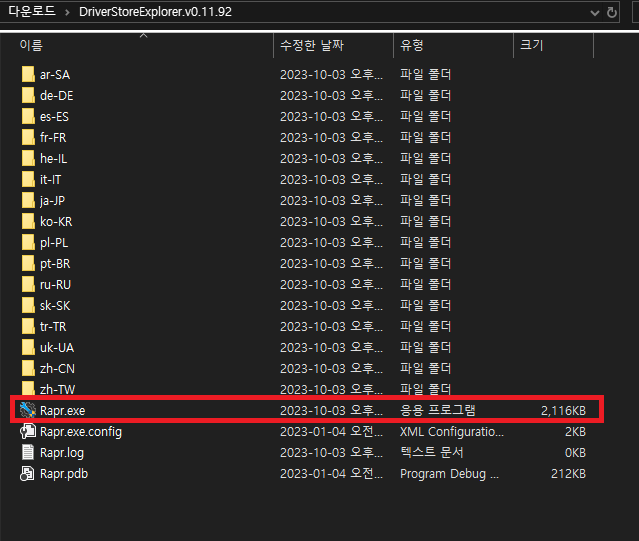Select the uk-UA folder name
Viewport: 639px width, 541px height.
[57, 348]
